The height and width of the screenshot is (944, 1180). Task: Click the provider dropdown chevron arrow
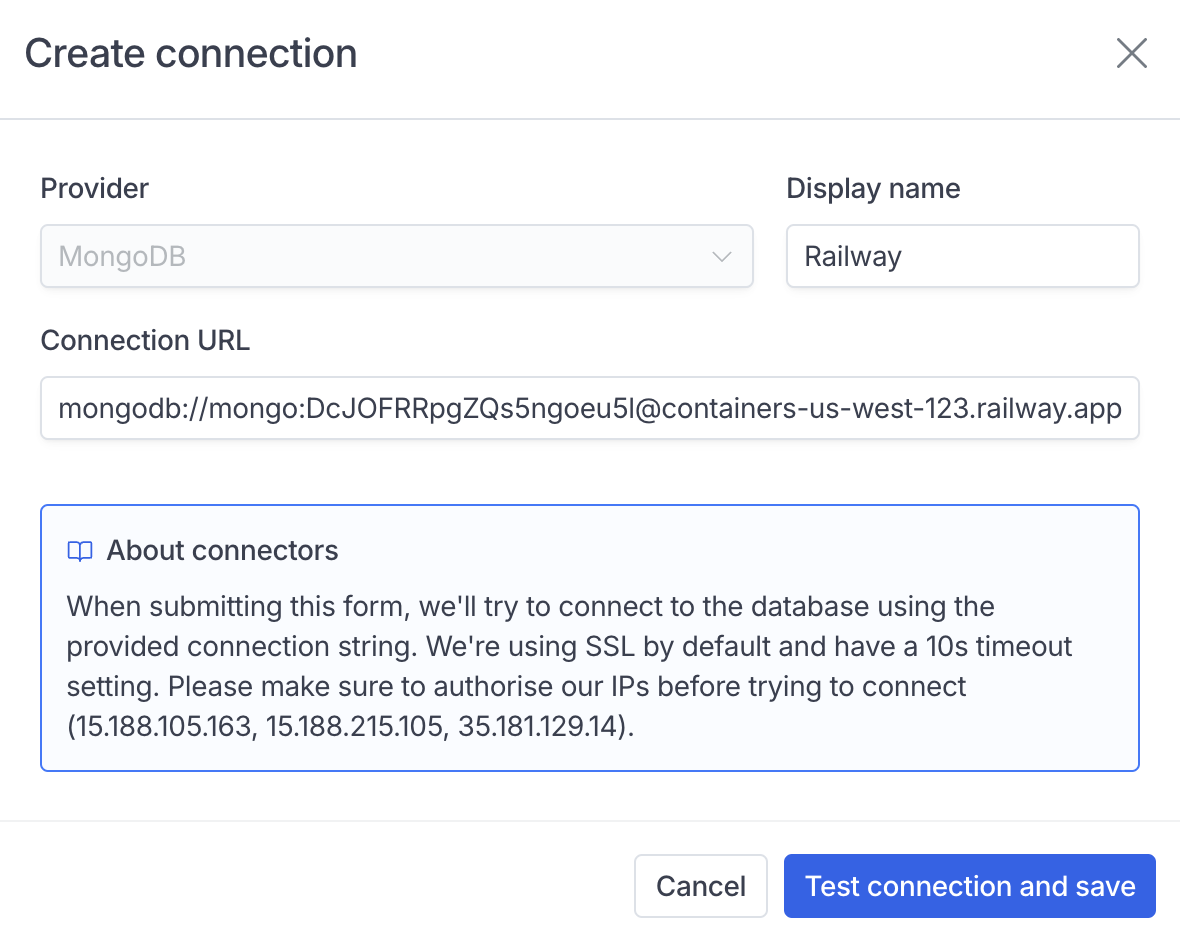tap(721, 257)
